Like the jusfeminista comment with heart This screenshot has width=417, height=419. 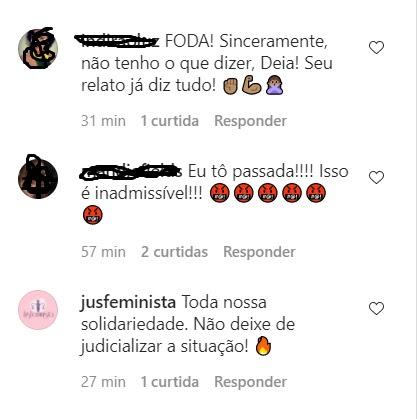[376, 309]
